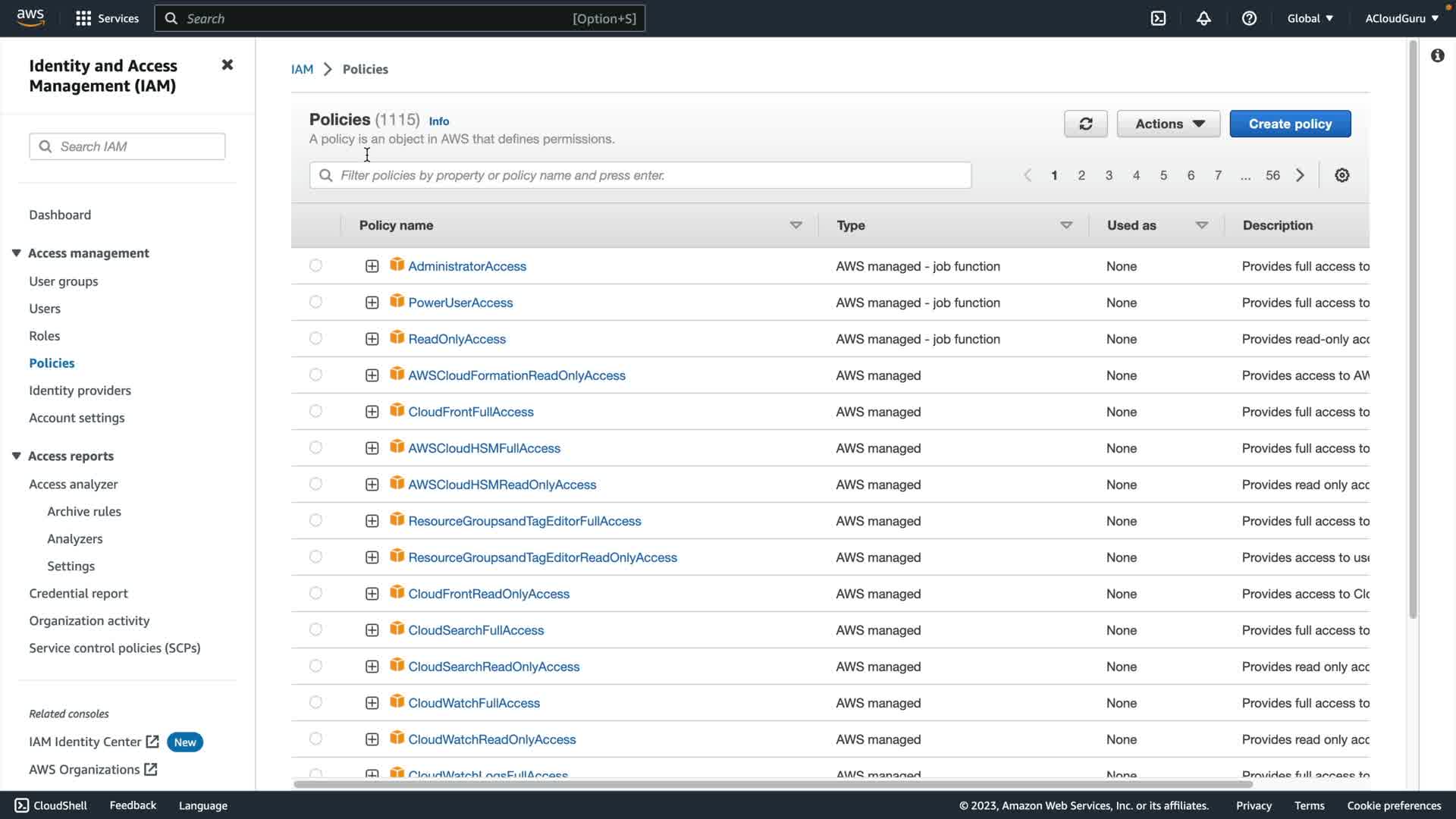Select the ReadOnlyAccess policy radio button
The height and width of the screenshot is (819, 1456).
315,339
